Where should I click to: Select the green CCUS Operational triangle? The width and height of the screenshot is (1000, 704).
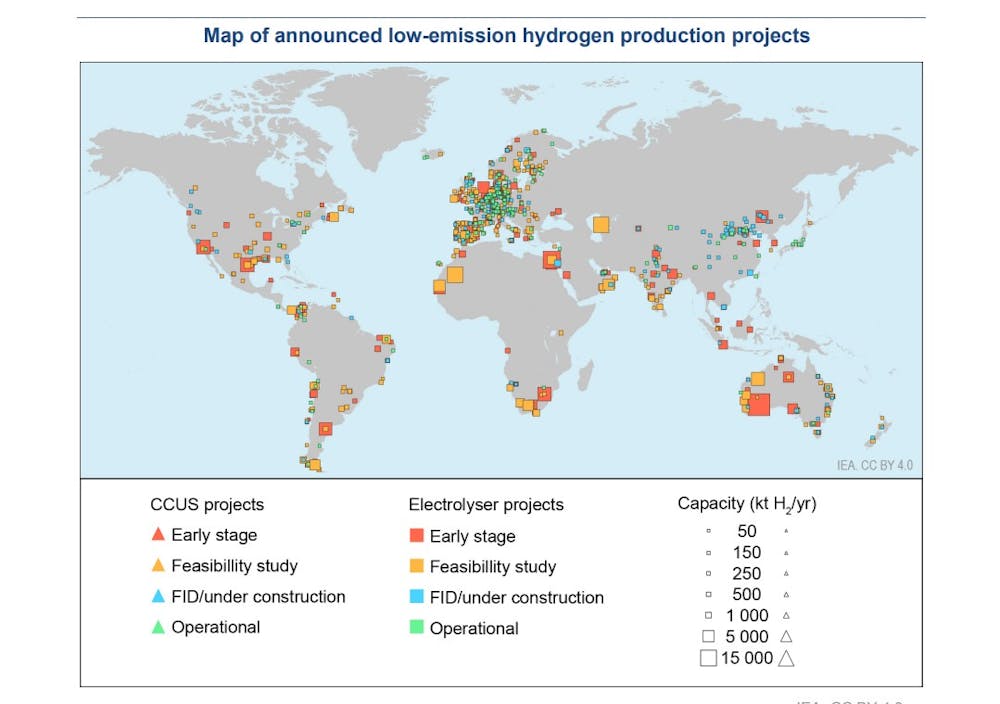tap(158, 626)
